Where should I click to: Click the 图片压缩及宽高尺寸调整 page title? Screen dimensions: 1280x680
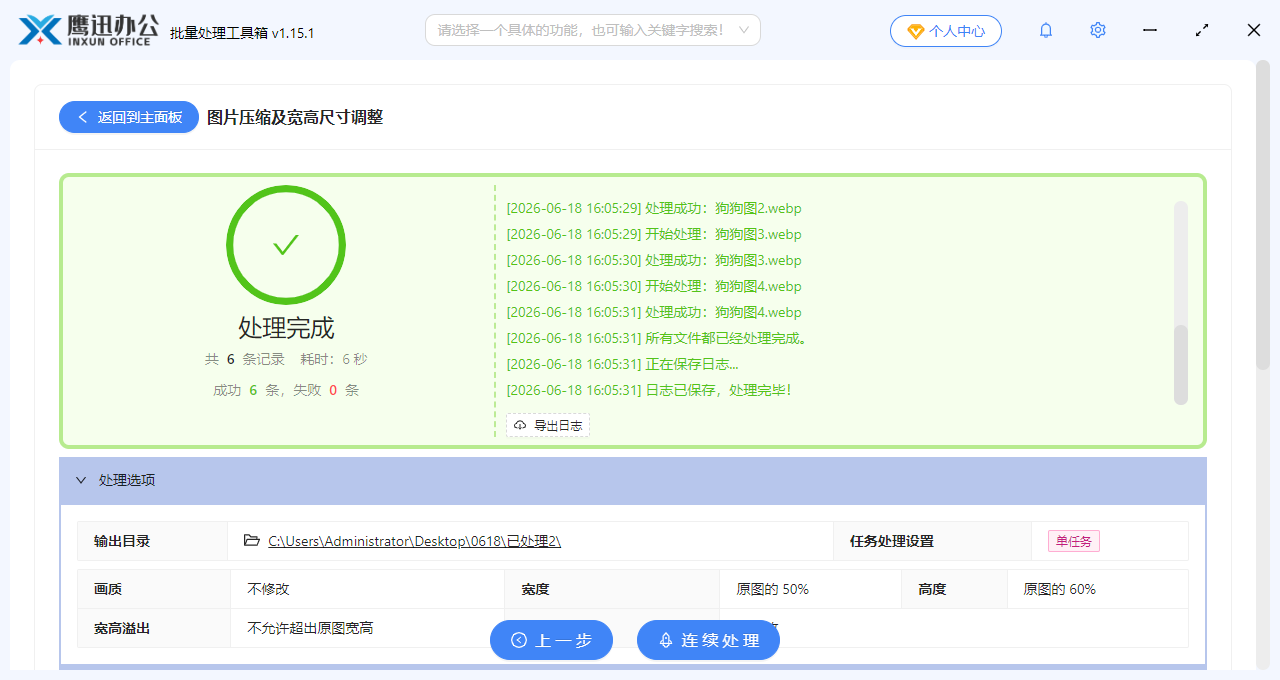(295, 117)
